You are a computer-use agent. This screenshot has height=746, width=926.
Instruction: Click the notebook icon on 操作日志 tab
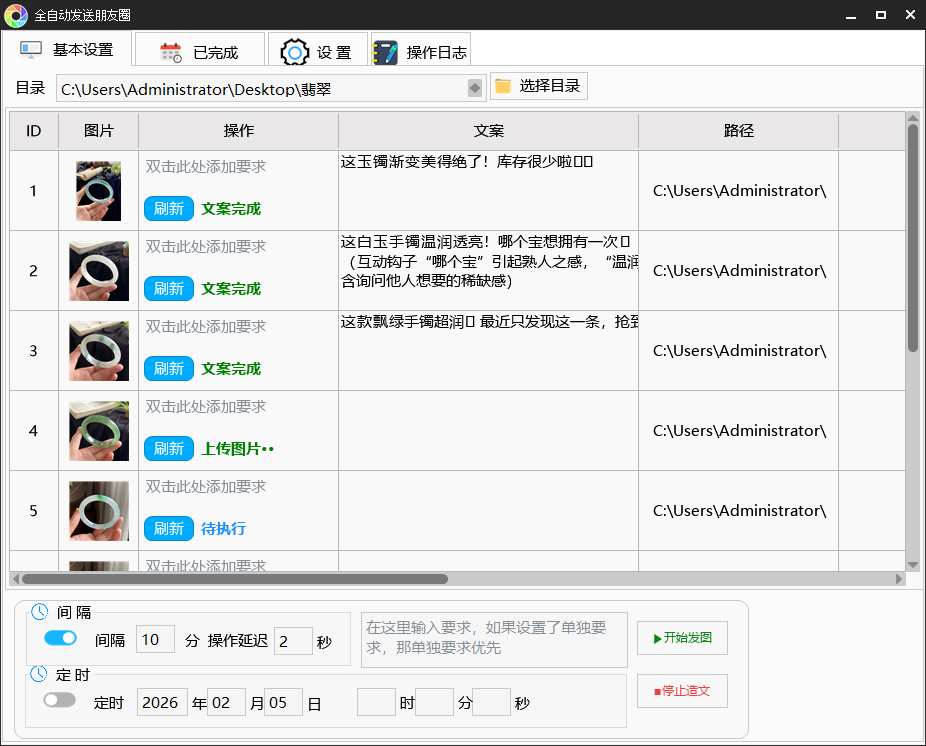pyautogui.click(x=385, y=48)
